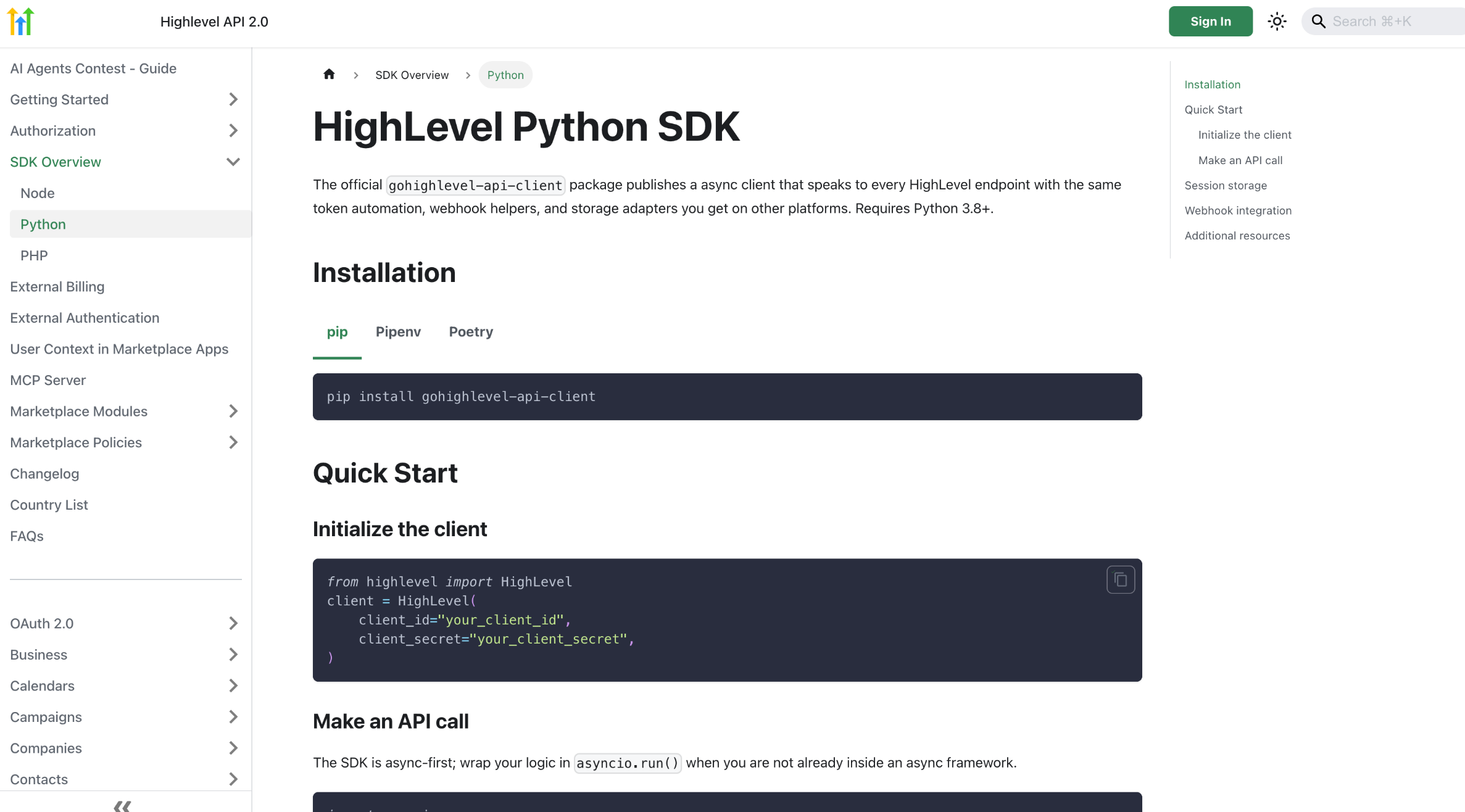This screenshot has width=1465, height=812.
Task: Open the Node SDK page
Action: 38,193
